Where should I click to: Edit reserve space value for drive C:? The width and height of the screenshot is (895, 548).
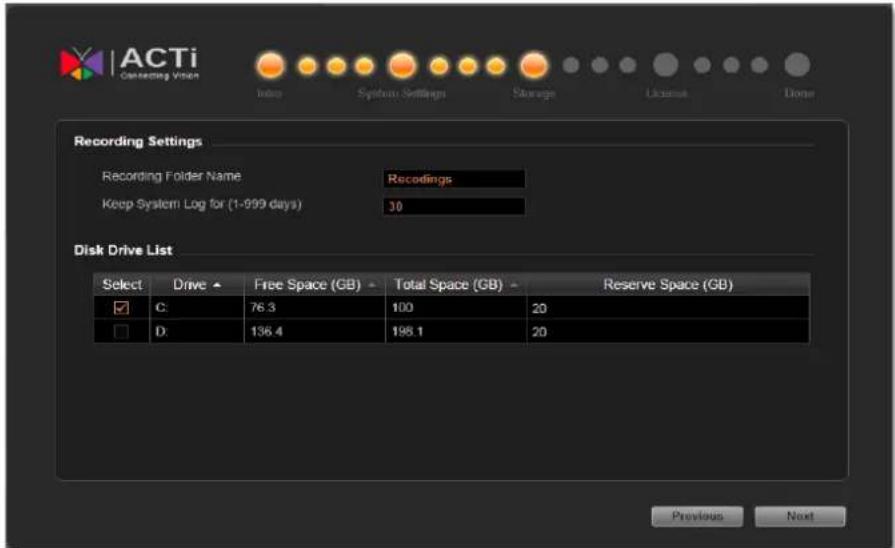pos(668,308)
